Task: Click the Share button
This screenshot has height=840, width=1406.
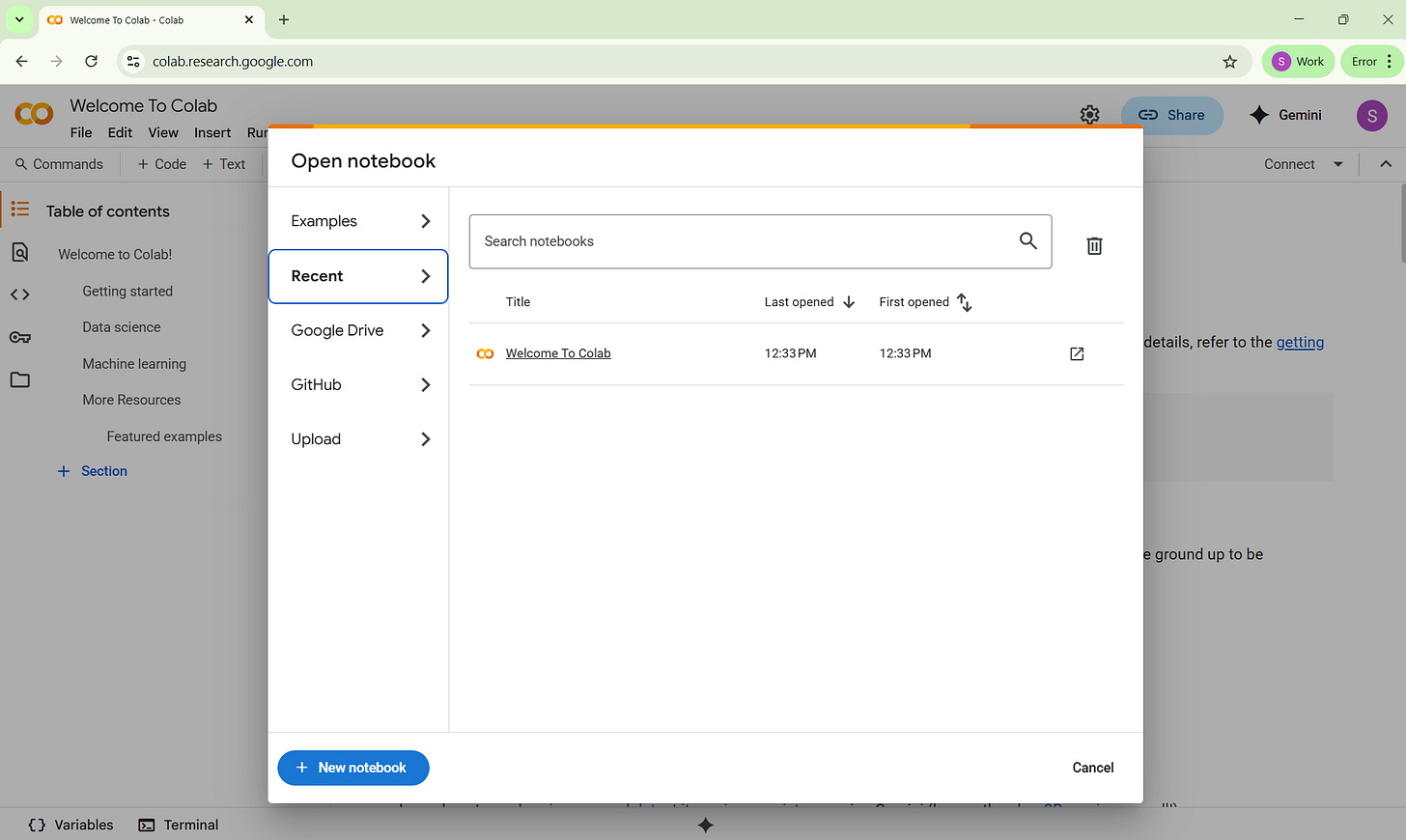Action: pyautogui.click(x=1171, y=115)
